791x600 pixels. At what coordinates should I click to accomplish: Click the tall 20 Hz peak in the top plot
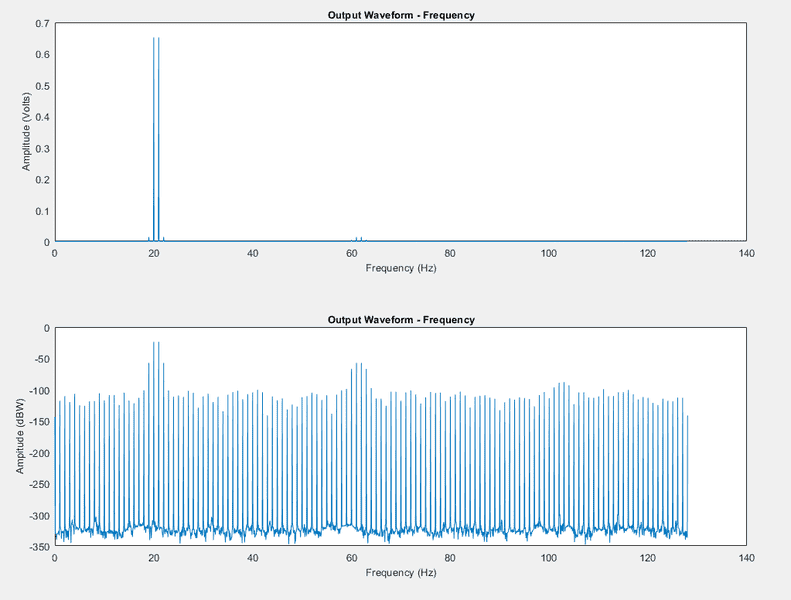coord(156,139)
